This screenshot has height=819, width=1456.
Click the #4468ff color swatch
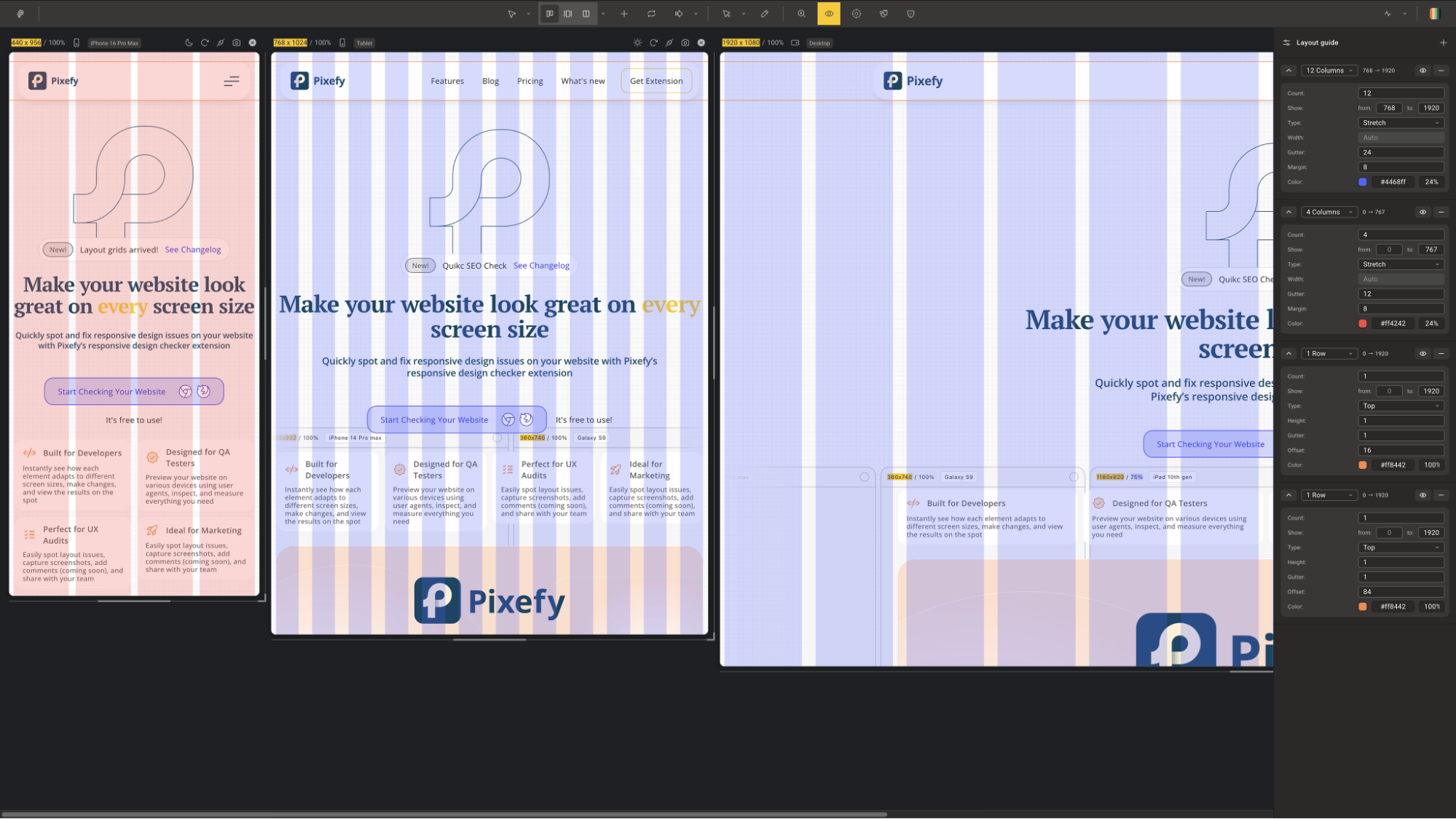(x=1362, y=182)
